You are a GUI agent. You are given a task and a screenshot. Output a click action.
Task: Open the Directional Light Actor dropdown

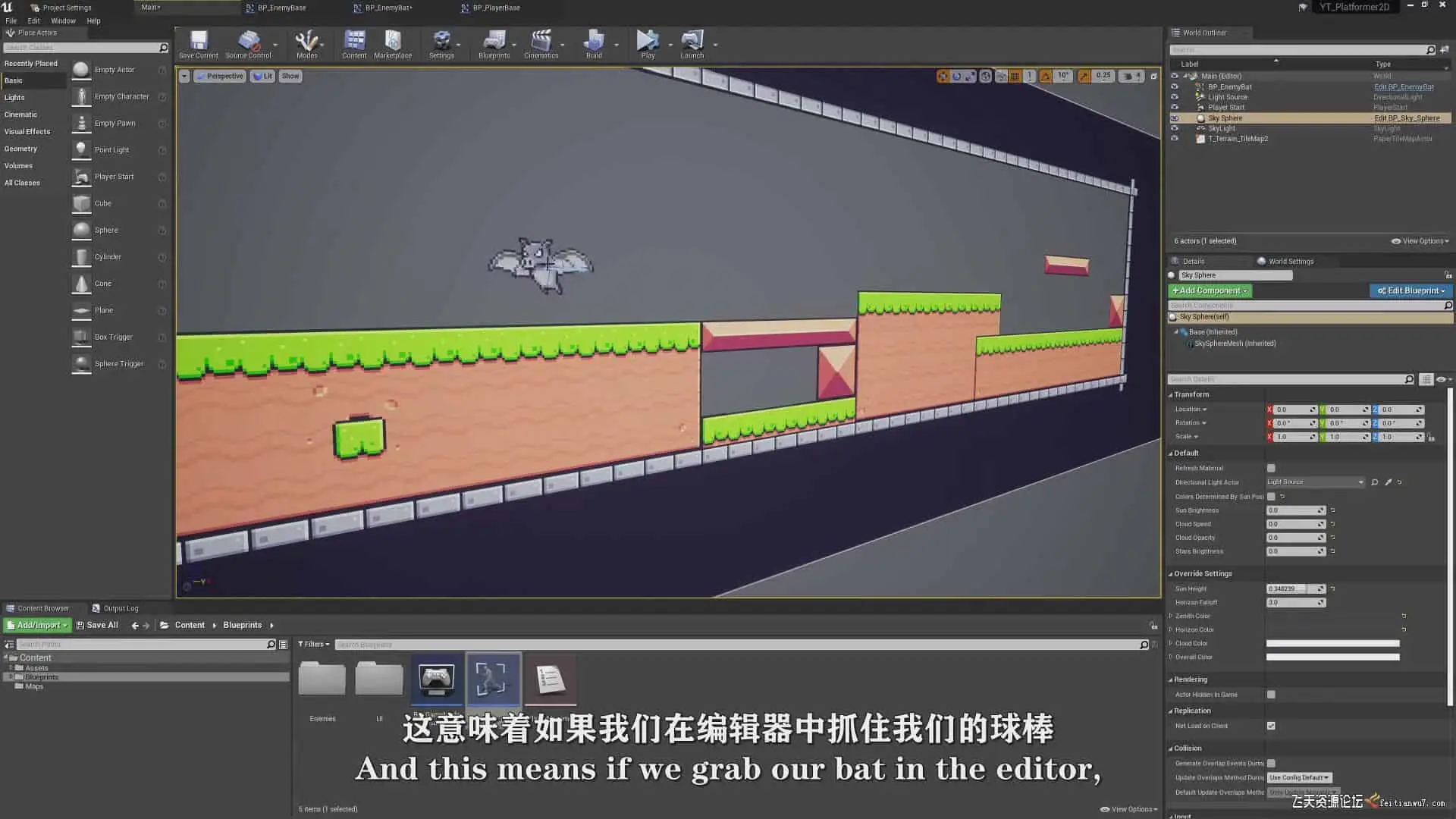coord(1315,482)
